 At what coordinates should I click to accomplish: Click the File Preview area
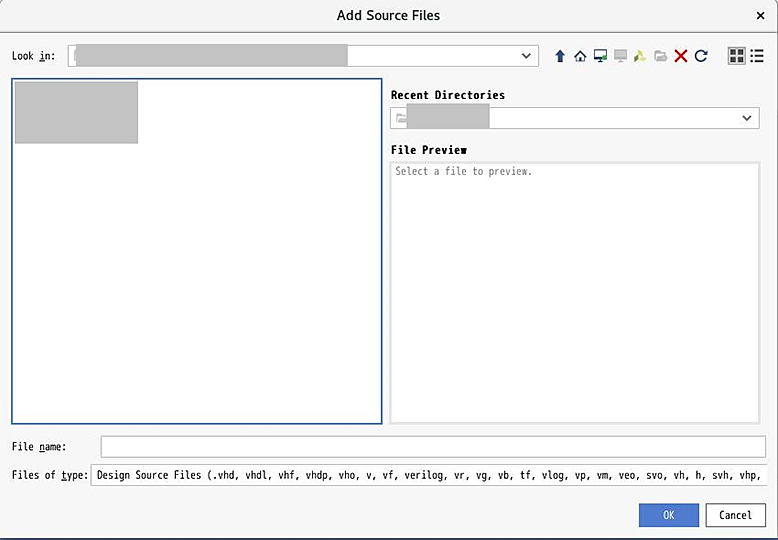point(575,293)
